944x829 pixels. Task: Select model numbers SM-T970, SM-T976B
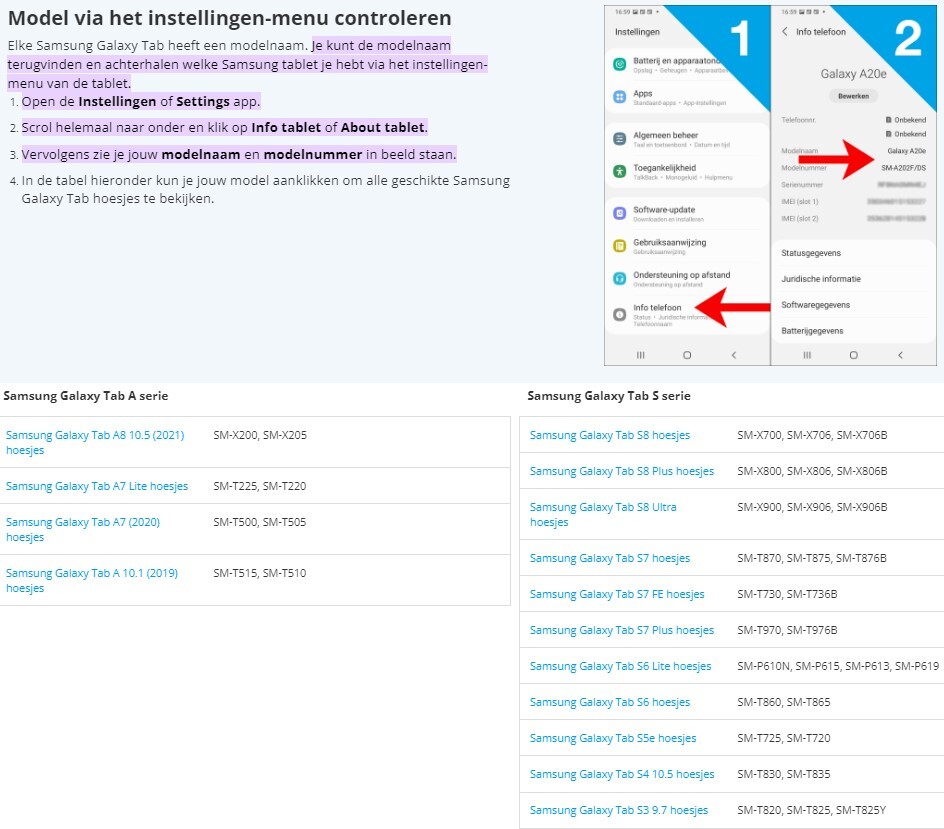point(787,630)
